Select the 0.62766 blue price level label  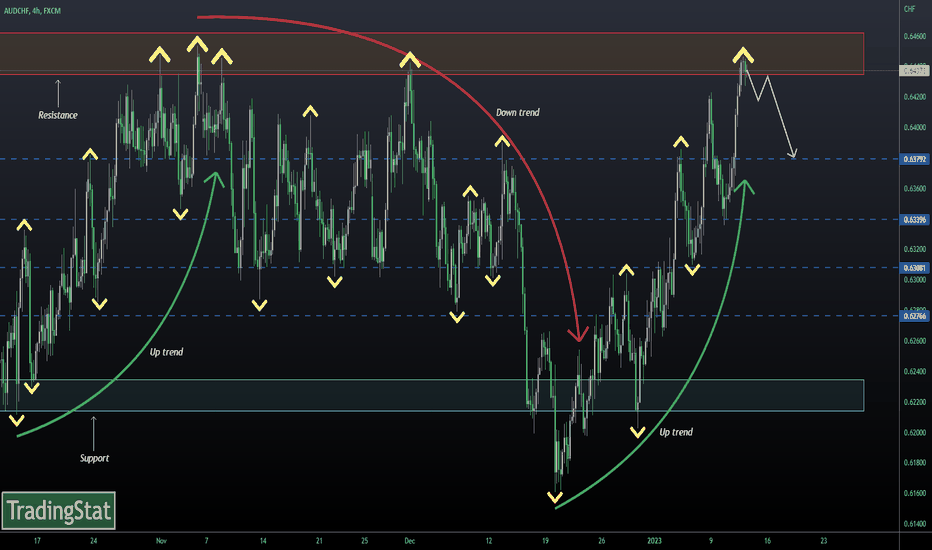(915, 316)
